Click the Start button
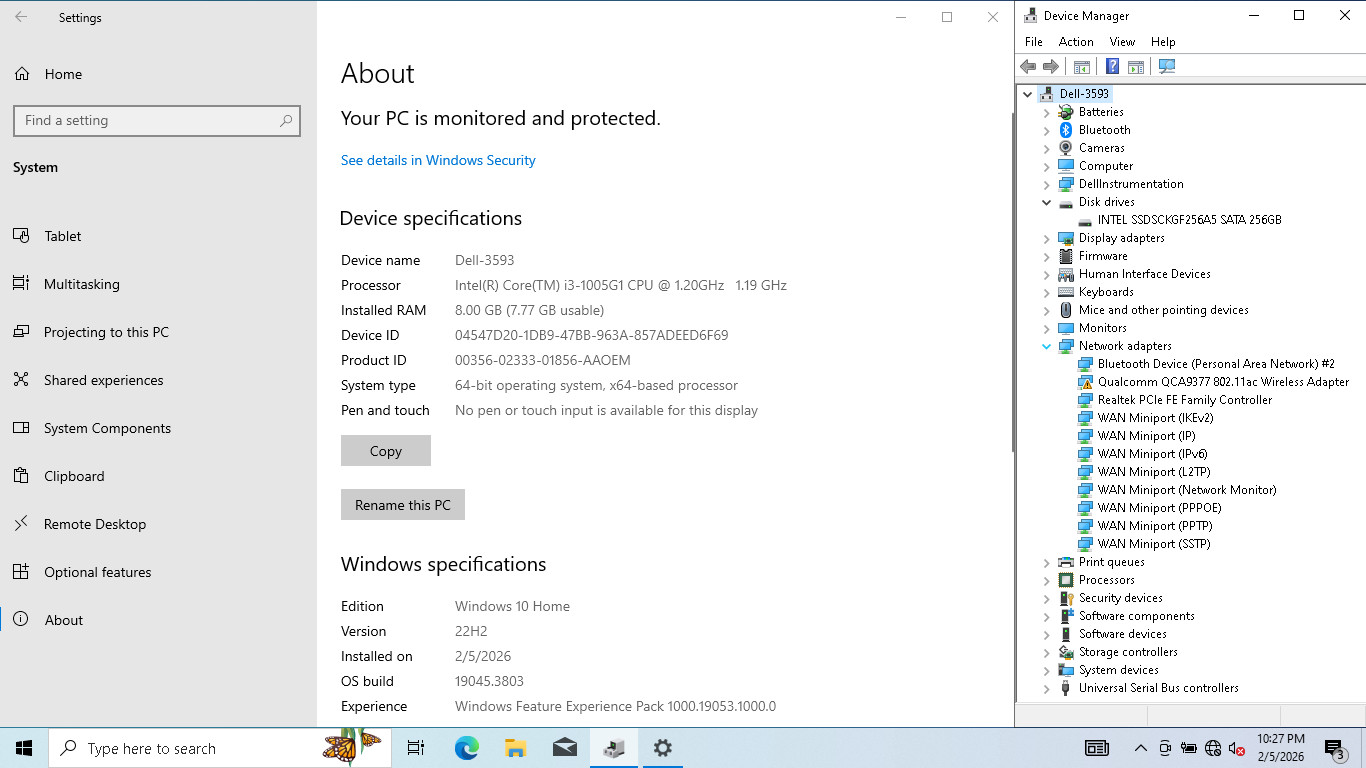Screen dimensions: 1366x768 pos(24,748)
